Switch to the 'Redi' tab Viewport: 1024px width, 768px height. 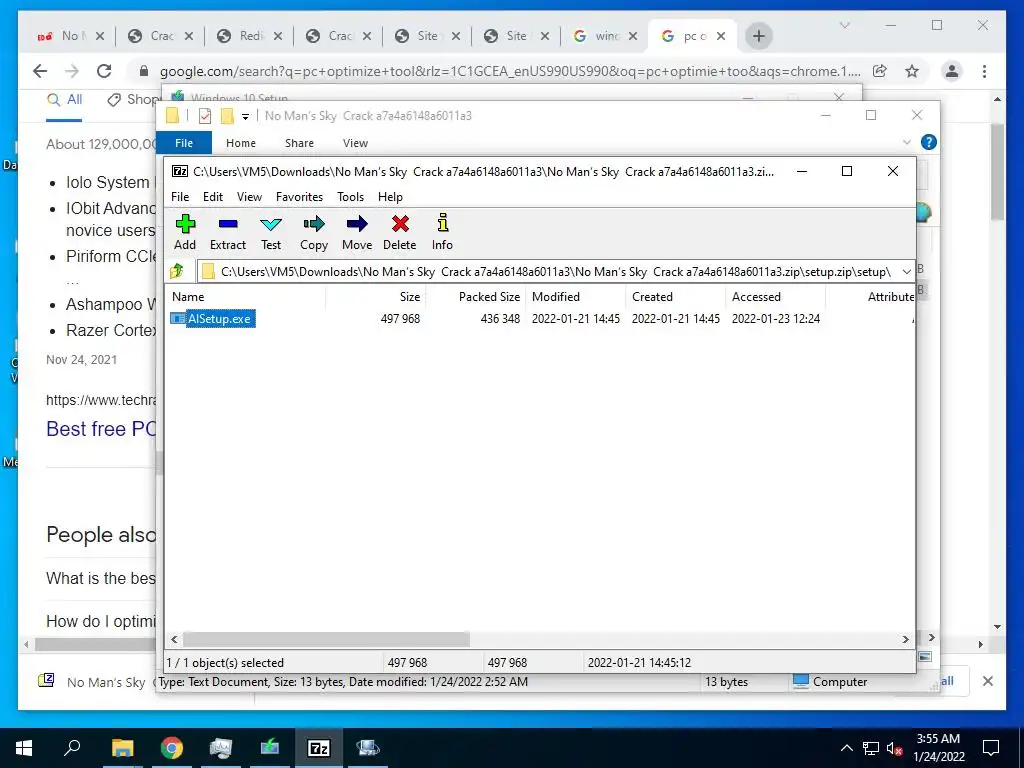click(x=249, y=36)
